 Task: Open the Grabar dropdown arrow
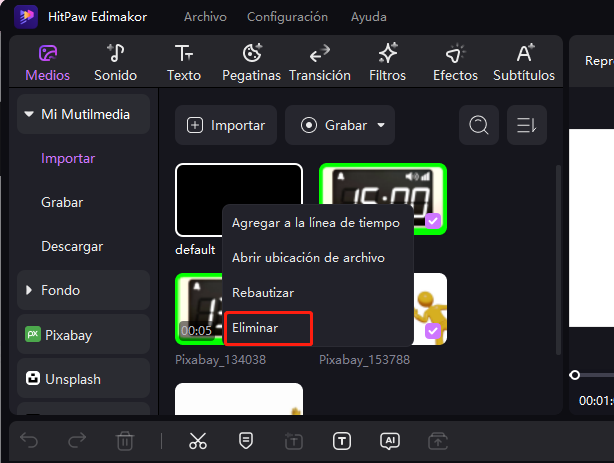(381, 125)
